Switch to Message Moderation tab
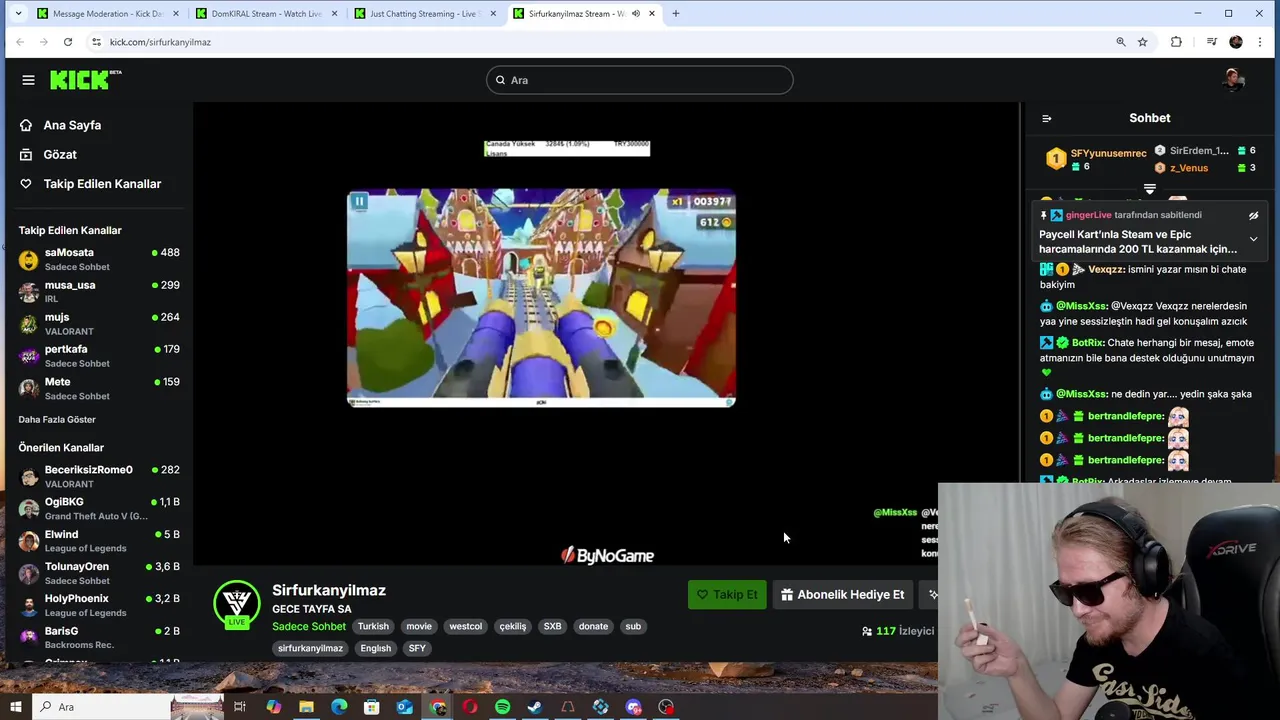 [107, 14]
